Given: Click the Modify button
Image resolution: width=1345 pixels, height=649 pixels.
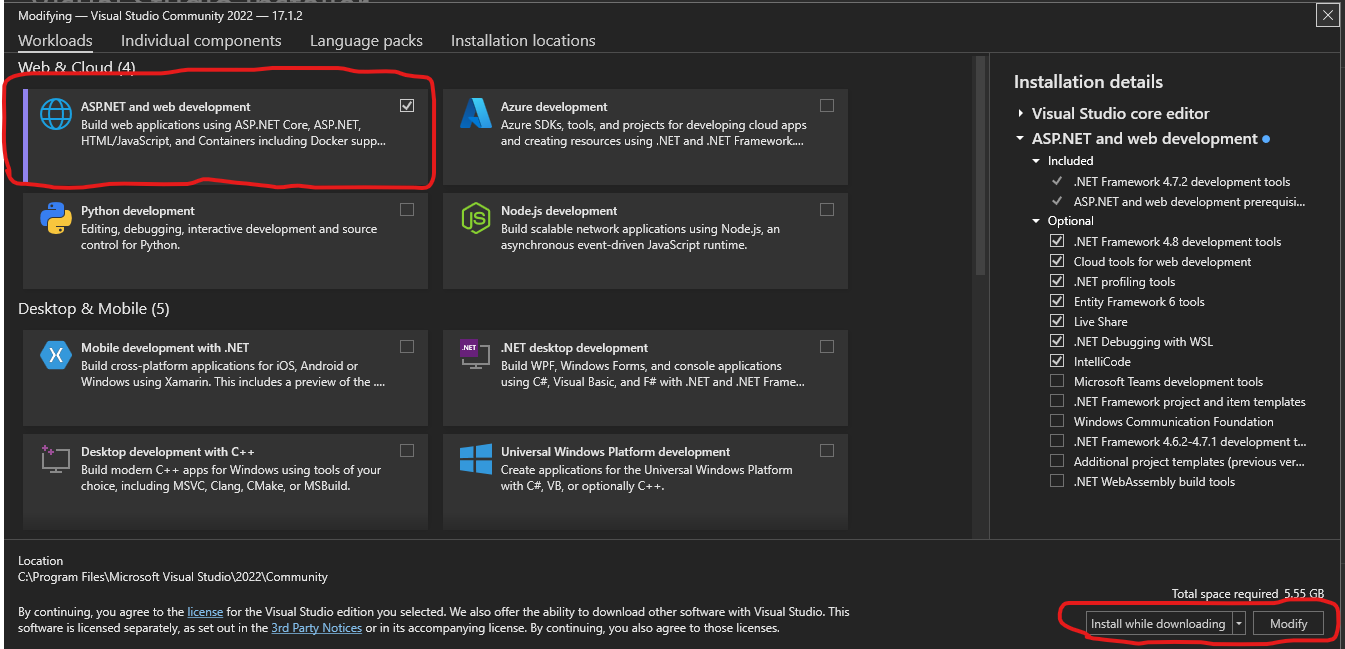Looking at the screenshot, I should (1288, 623).
